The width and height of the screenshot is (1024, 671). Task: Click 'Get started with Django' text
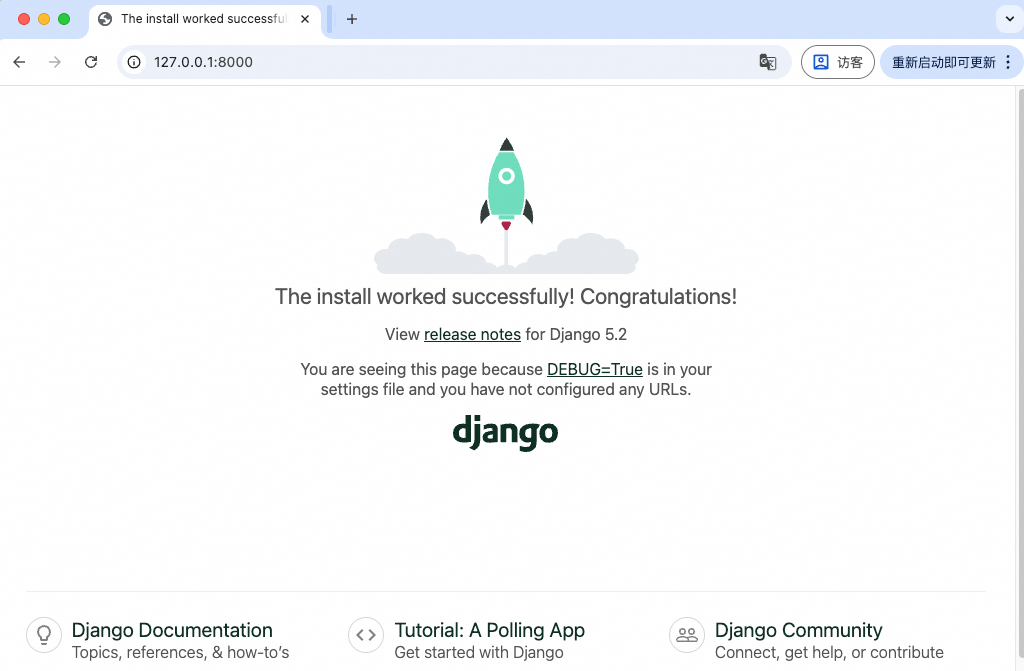[x=479, y=652]
